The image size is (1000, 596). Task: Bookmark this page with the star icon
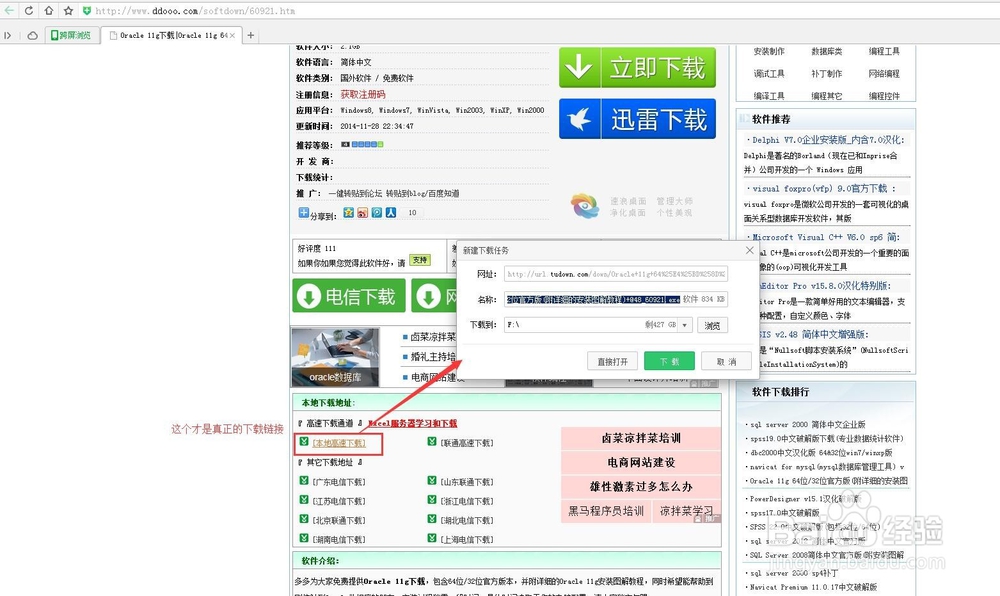click(68, 11)
